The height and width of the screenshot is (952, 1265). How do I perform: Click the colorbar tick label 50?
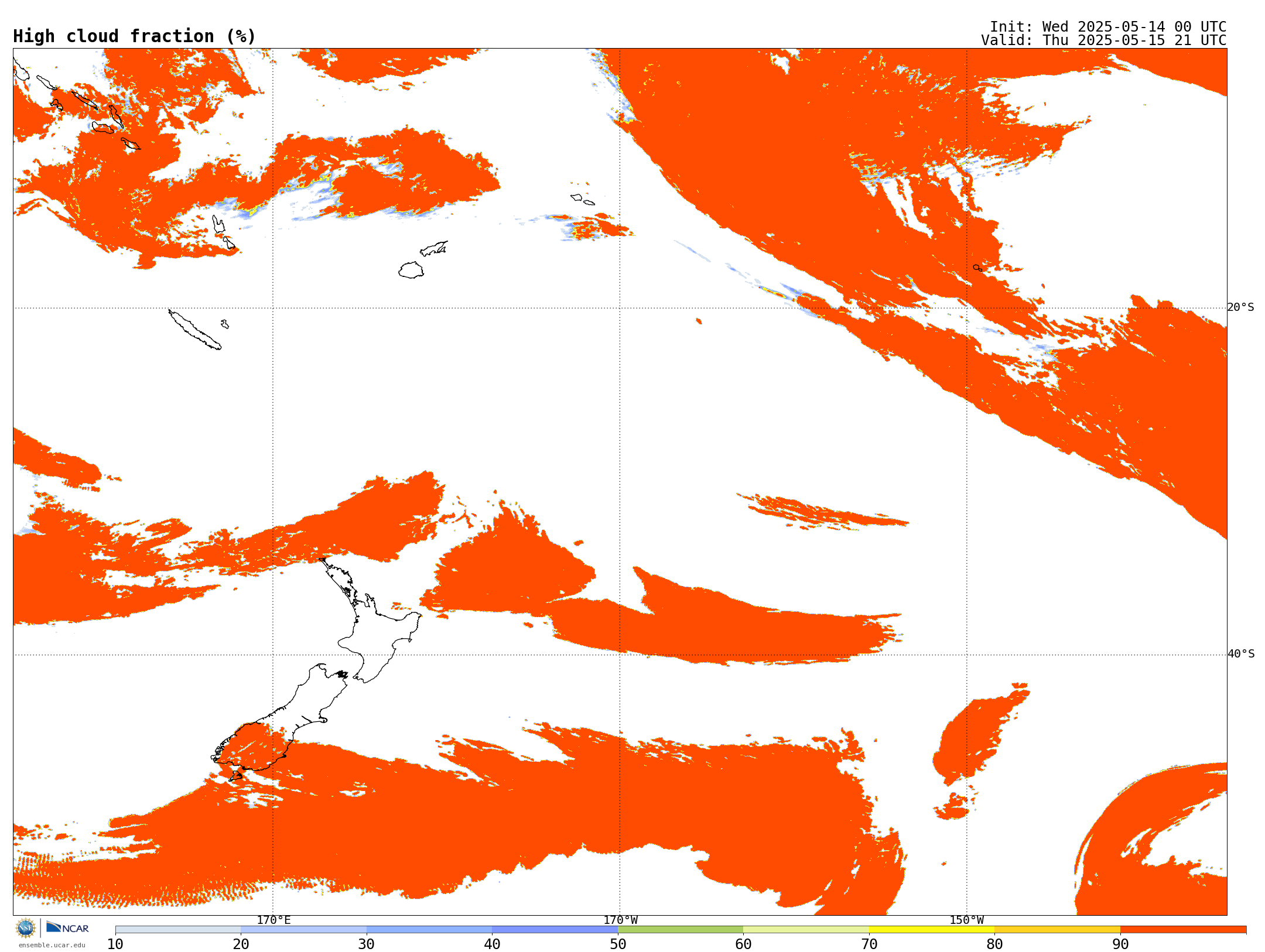618,944
